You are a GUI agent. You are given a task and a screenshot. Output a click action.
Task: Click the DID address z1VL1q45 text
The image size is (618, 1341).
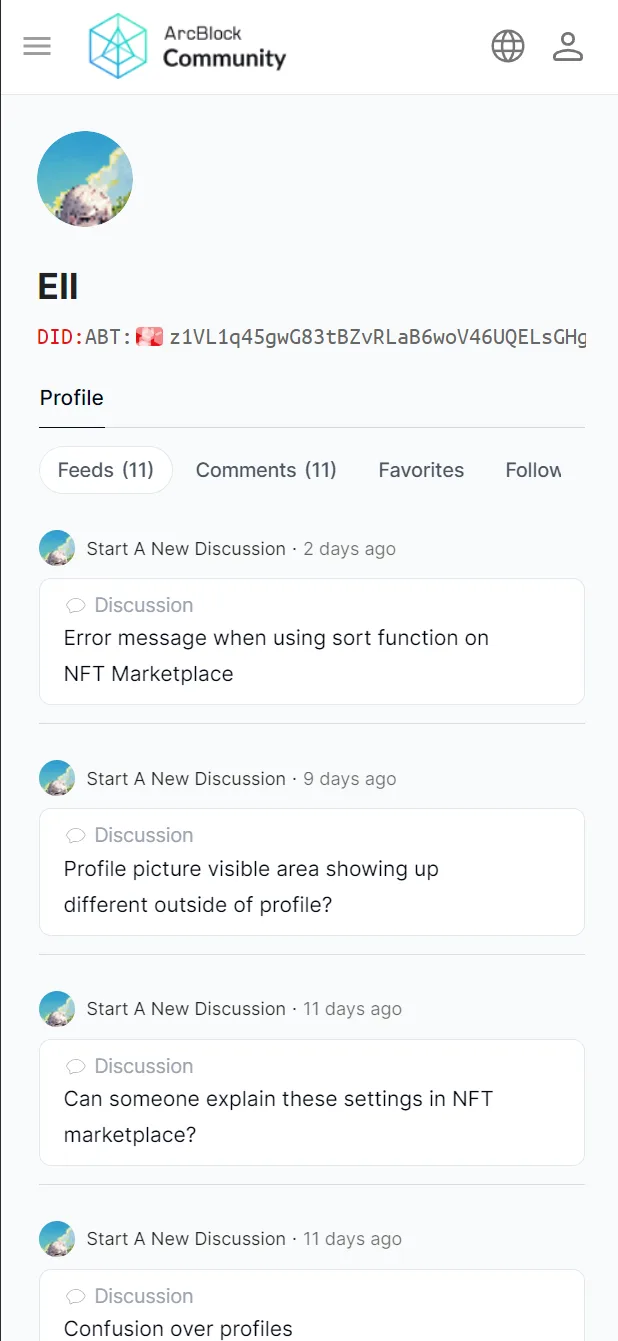tap(378, 337)
